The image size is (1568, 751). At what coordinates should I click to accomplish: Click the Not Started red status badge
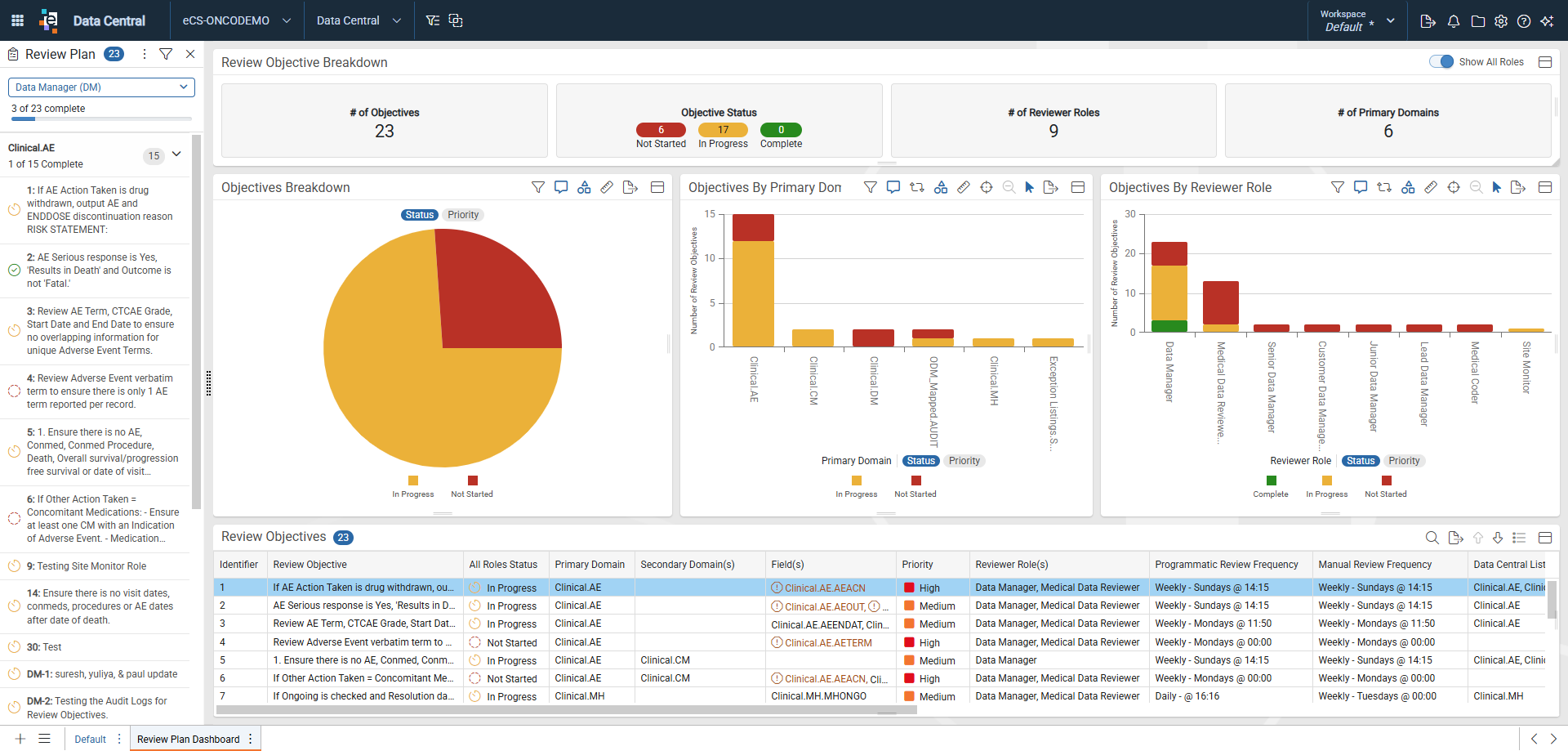661,130
